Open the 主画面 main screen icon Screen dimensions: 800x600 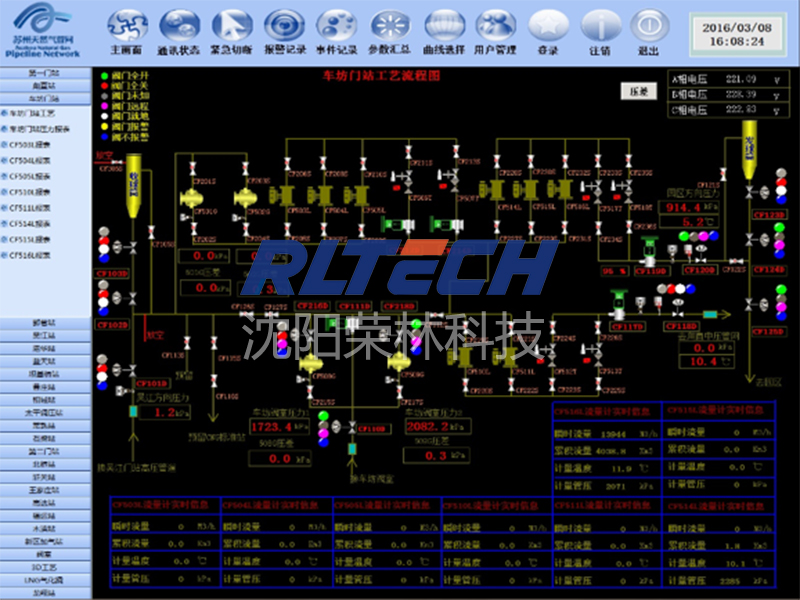click(x=128, y=26)
